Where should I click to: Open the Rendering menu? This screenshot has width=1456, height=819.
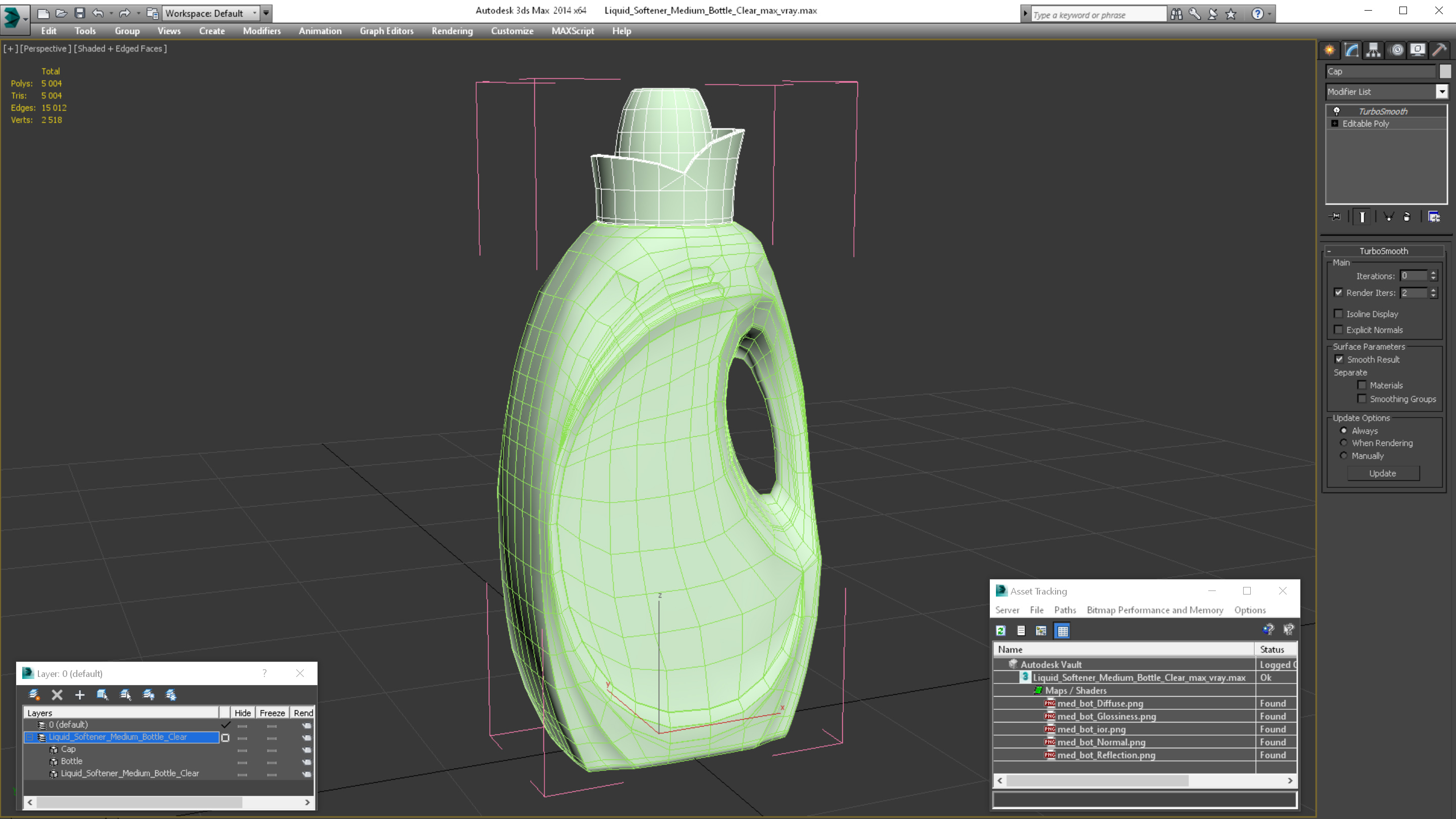452,31
